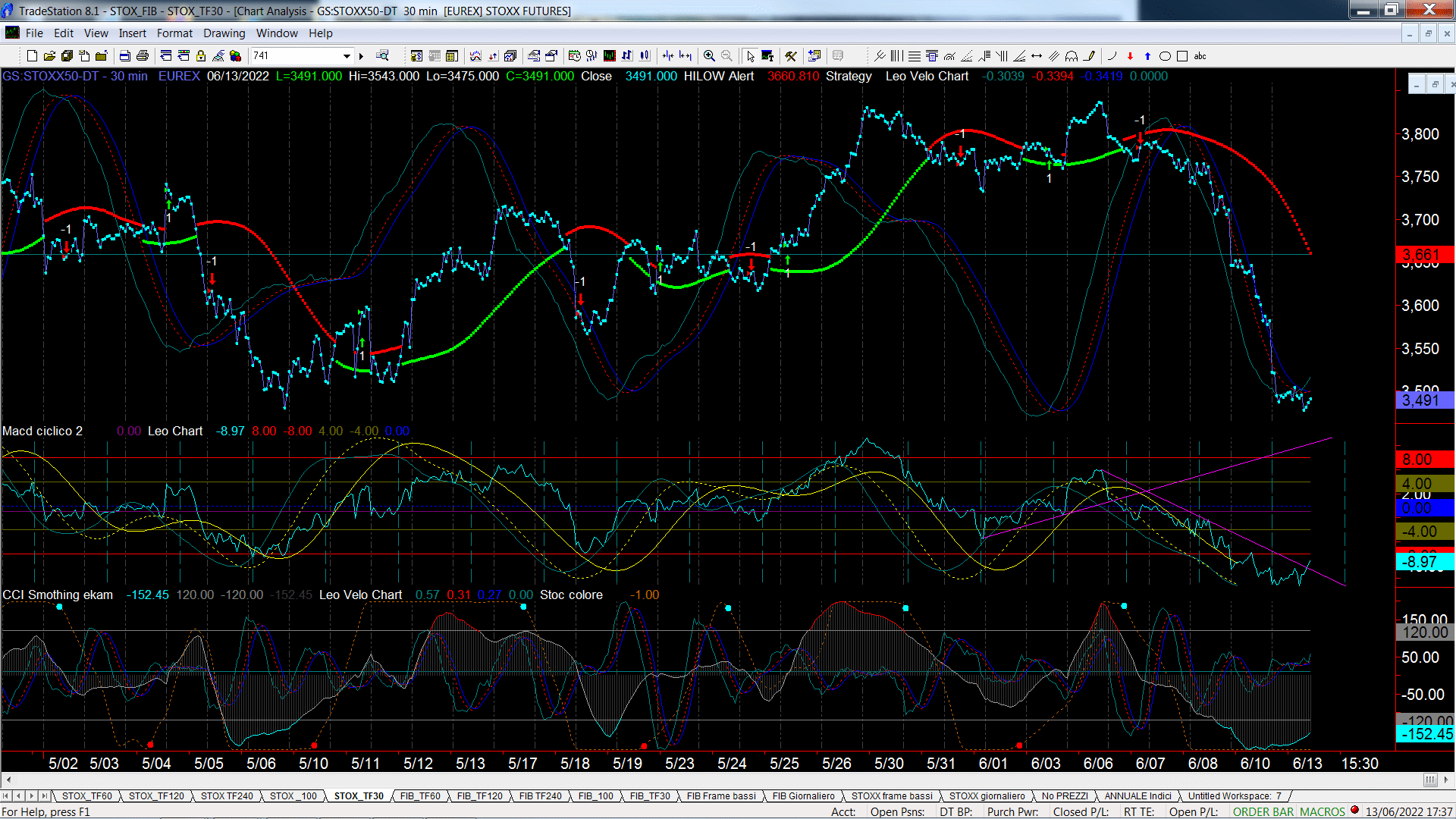The height and width of the screenshot is (819, 1456).
Task: Open the View menu
Action: coord(96,33)
